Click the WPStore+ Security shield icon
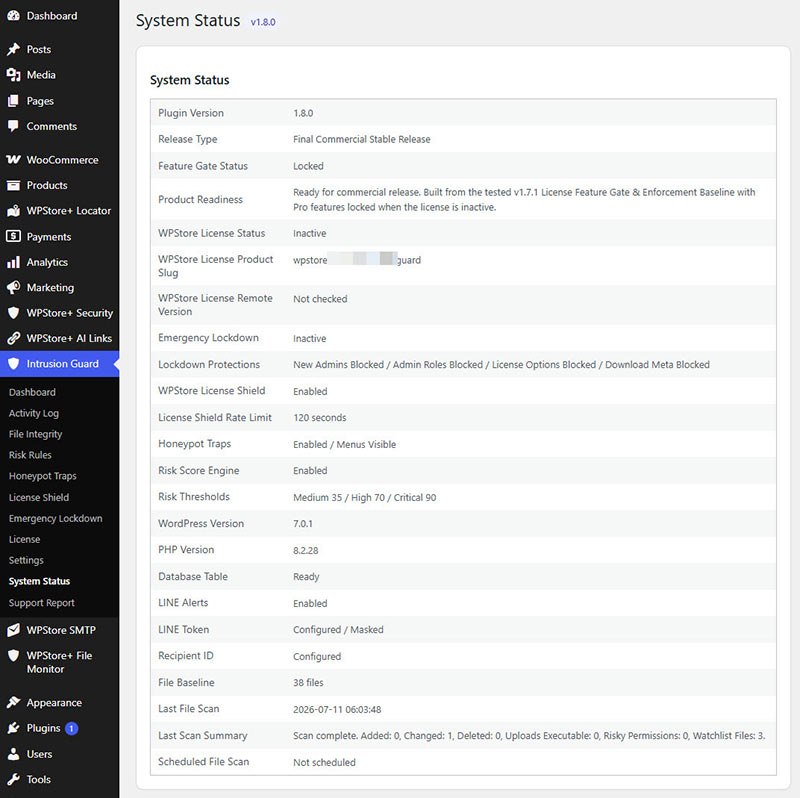 (13, 313)
